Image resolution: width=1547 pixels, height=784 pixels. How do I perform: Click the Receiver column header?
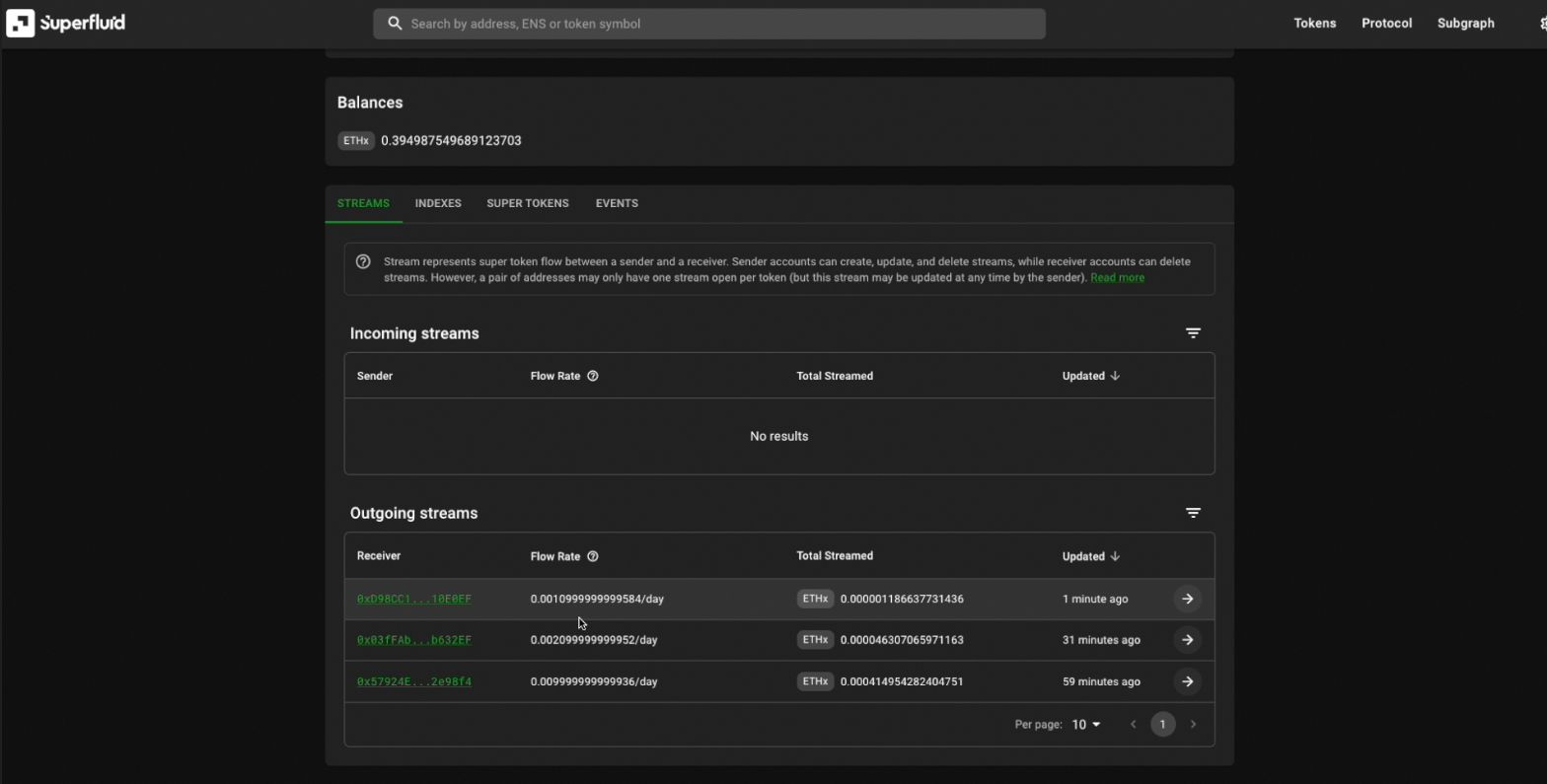[379, 556]
